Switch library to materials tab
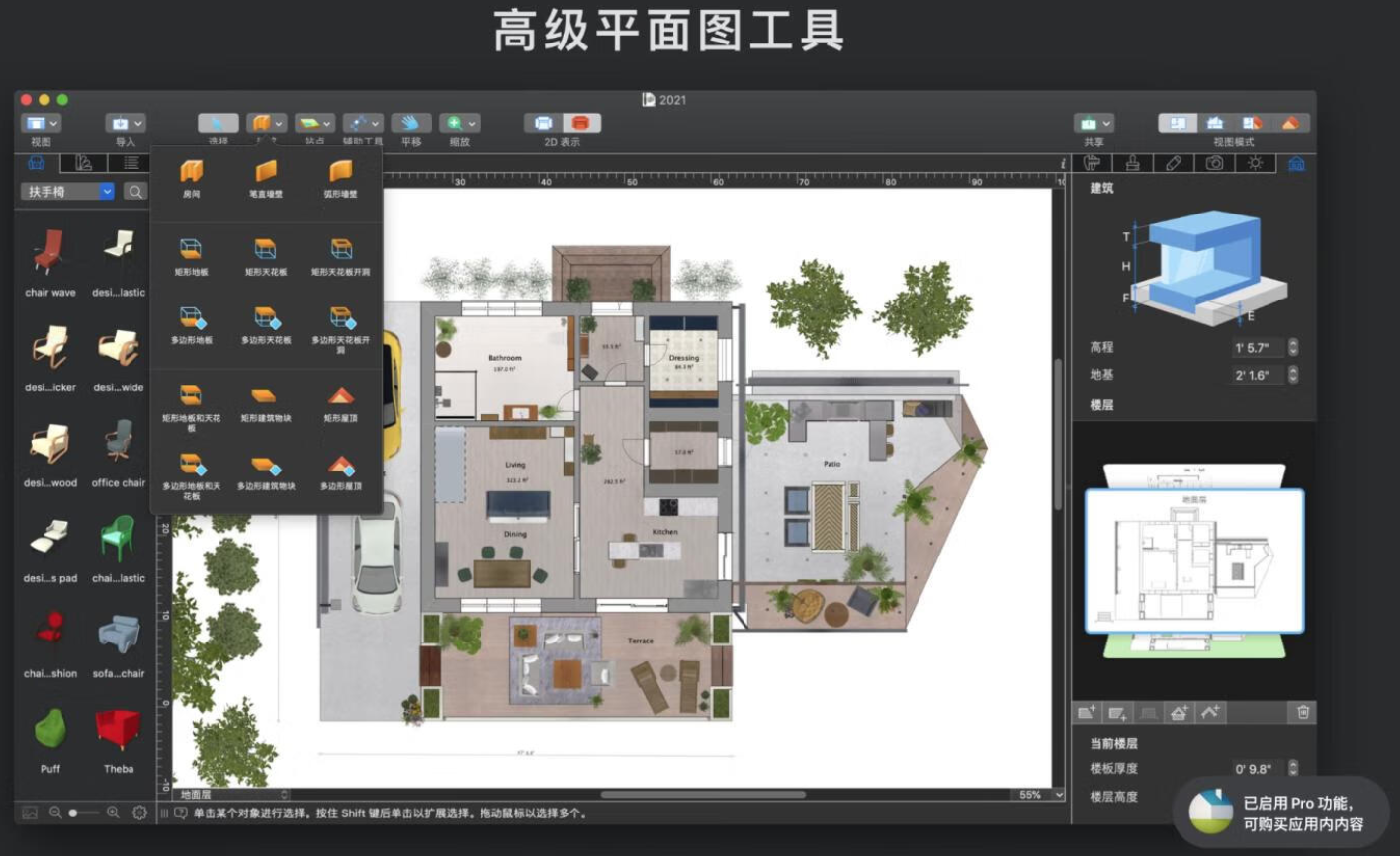The height and width of the screenshot is (856, 1400). click(84, 163)
